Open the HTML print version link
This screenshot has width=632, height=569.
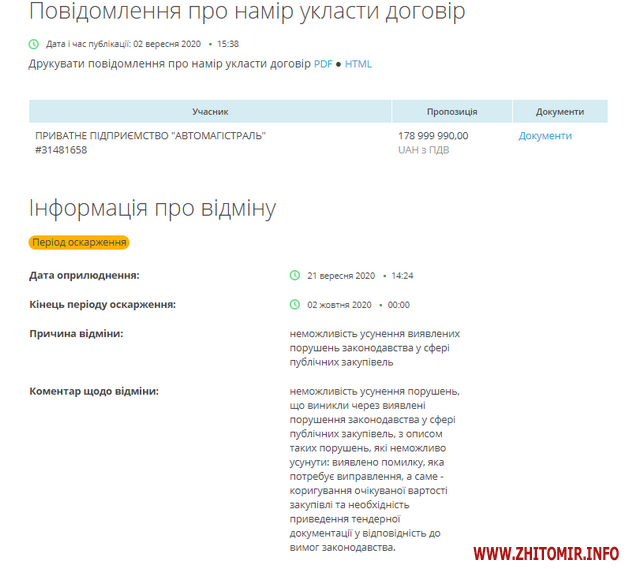click(x=358, y=64)
